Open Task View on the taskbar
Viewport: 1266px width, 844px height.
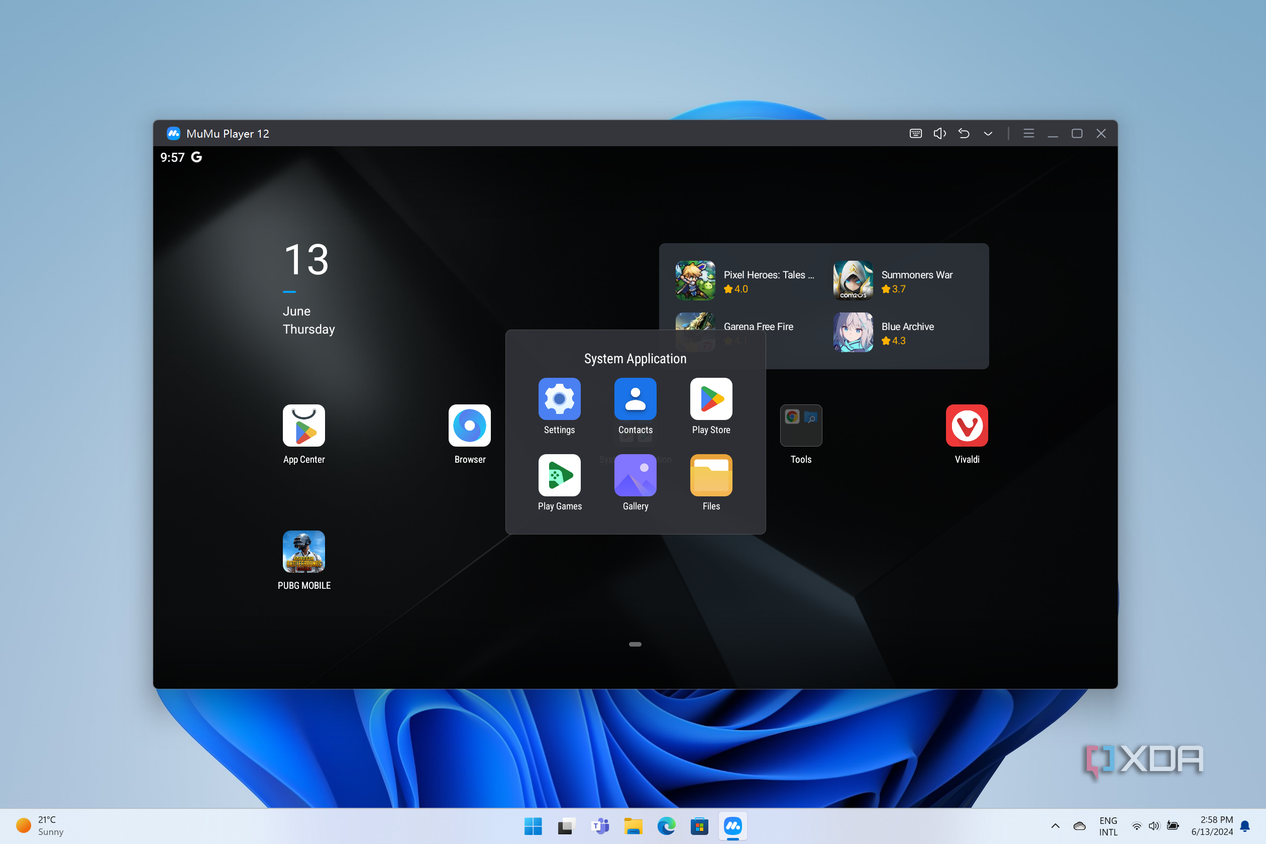tap(566, 826)
